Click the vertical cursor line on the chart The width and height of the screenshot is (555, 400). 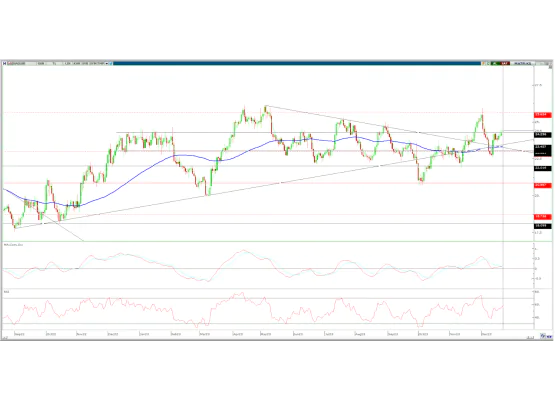503,198
